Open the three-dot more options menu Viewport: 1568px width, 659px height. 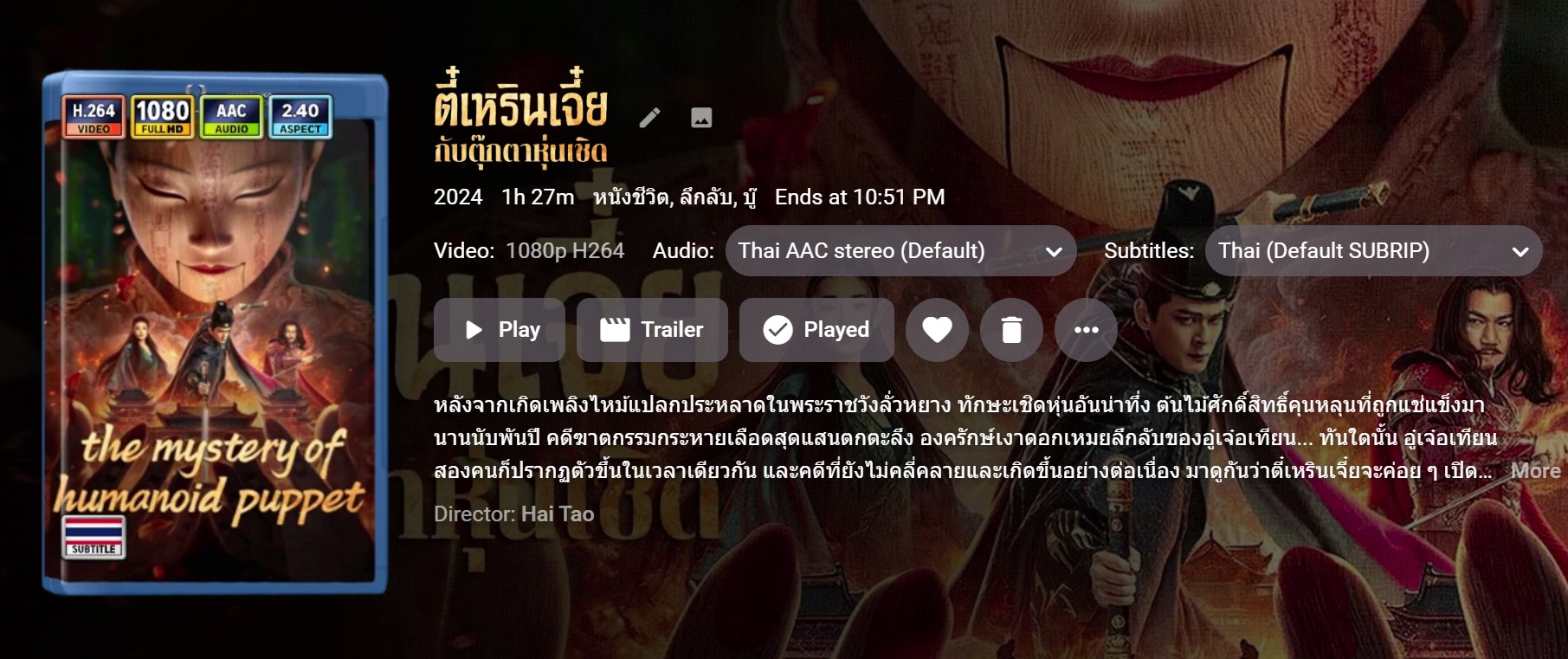click(1086, 330)
